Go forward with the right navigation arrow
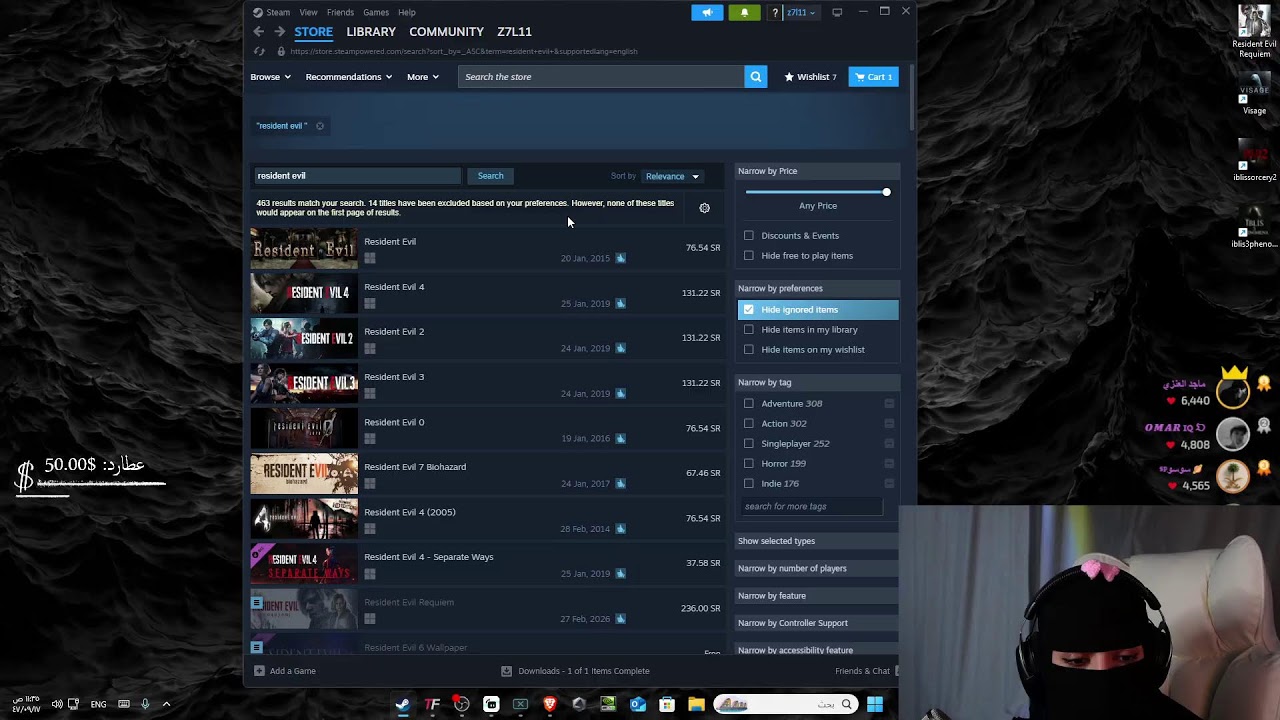This screenshot has width=1280, height=720. coord(279,32)
